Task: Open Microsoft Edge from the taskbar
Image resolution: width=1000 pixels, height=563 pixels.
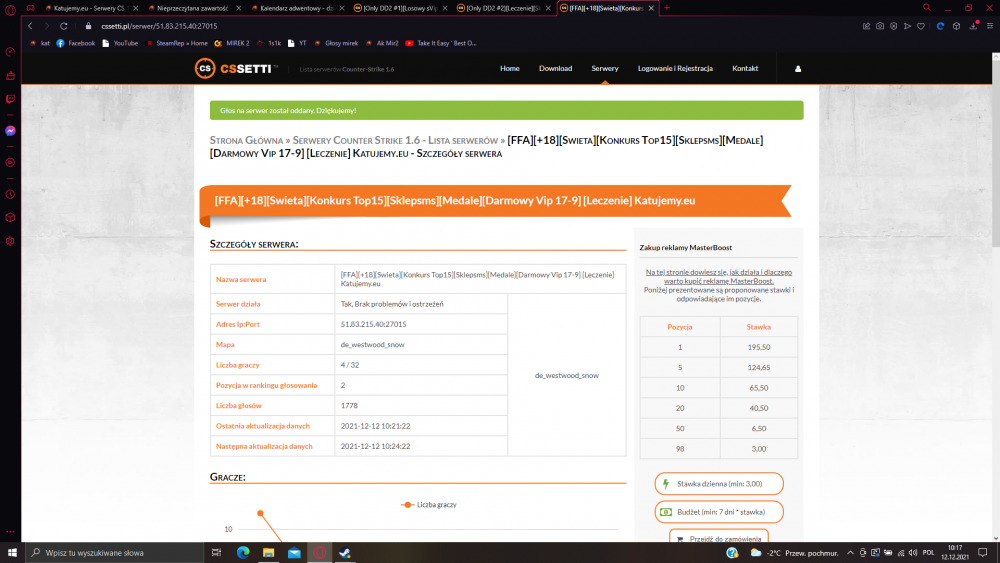Action: point(243,553)
